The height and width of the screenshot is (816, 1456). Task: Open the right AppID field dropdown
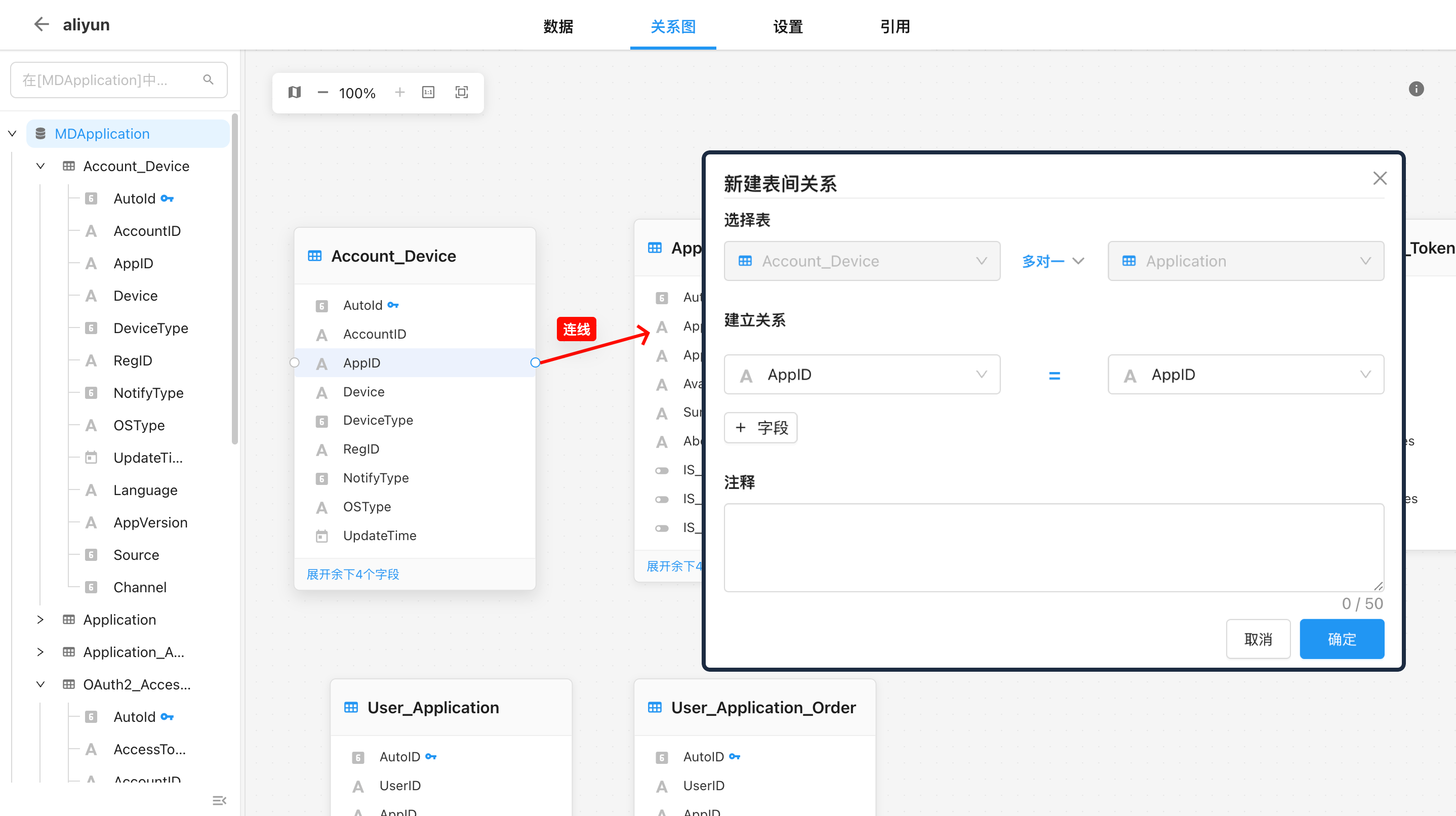[x=1246, y=374]
